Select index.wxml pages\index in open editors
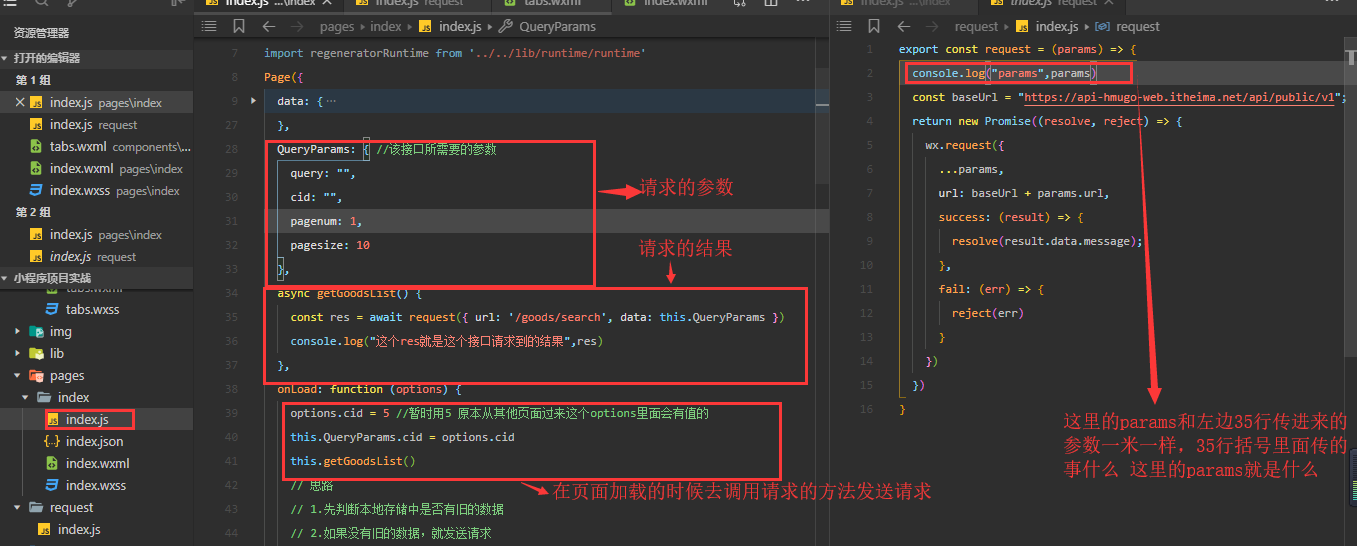 point(116,169)
